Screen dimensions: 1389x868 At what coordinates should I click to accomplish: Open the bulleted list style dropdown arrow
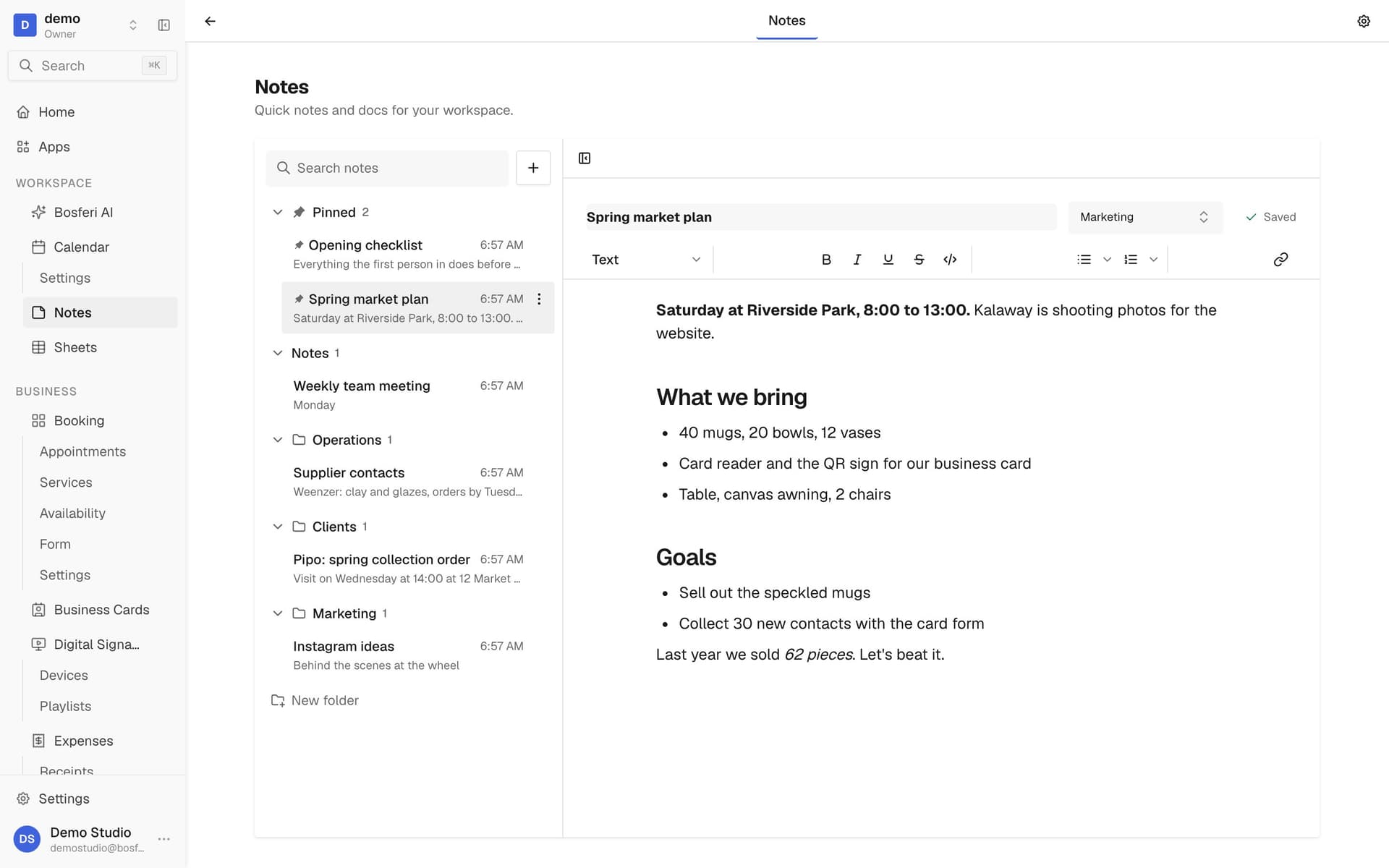tap(1107, 260)
